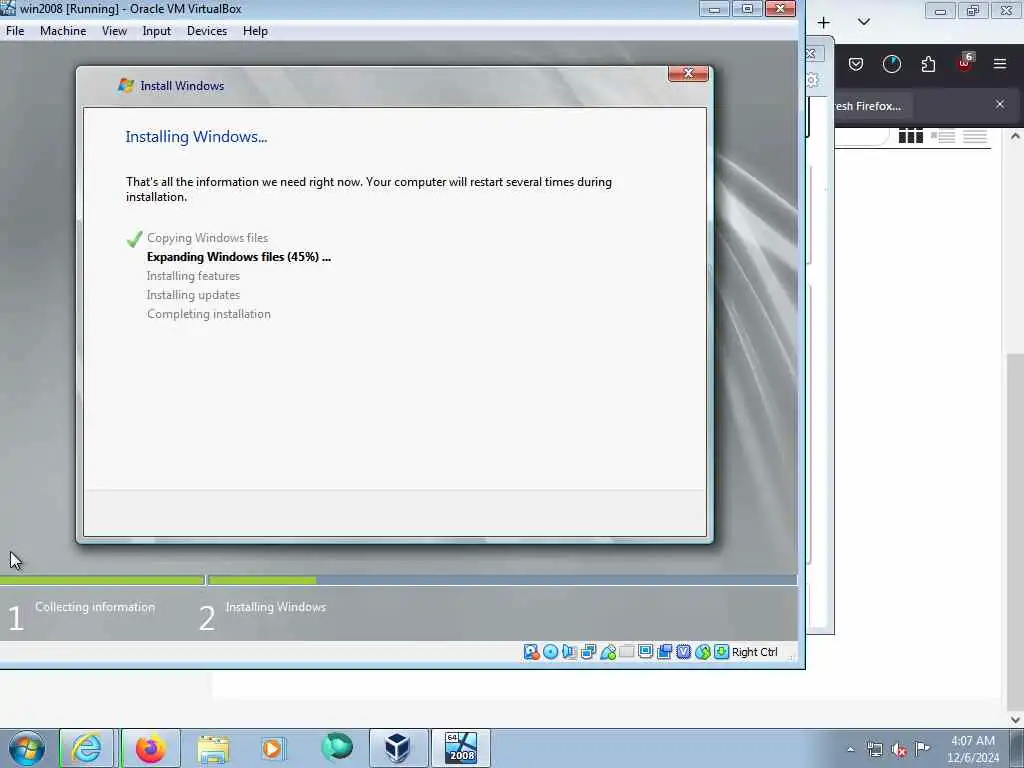Click Expanding Windows files (45%) text
Image resolution: width=1024 pixels, height=768 pixels.
pyautogui.click(x=238, y=257)
